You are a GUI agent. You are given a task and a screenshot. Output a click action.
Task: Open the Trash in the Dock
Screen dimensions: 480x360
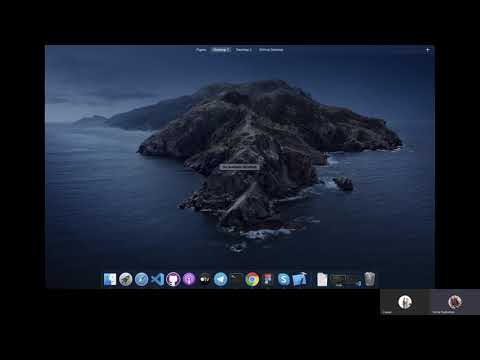coord(369,279)
